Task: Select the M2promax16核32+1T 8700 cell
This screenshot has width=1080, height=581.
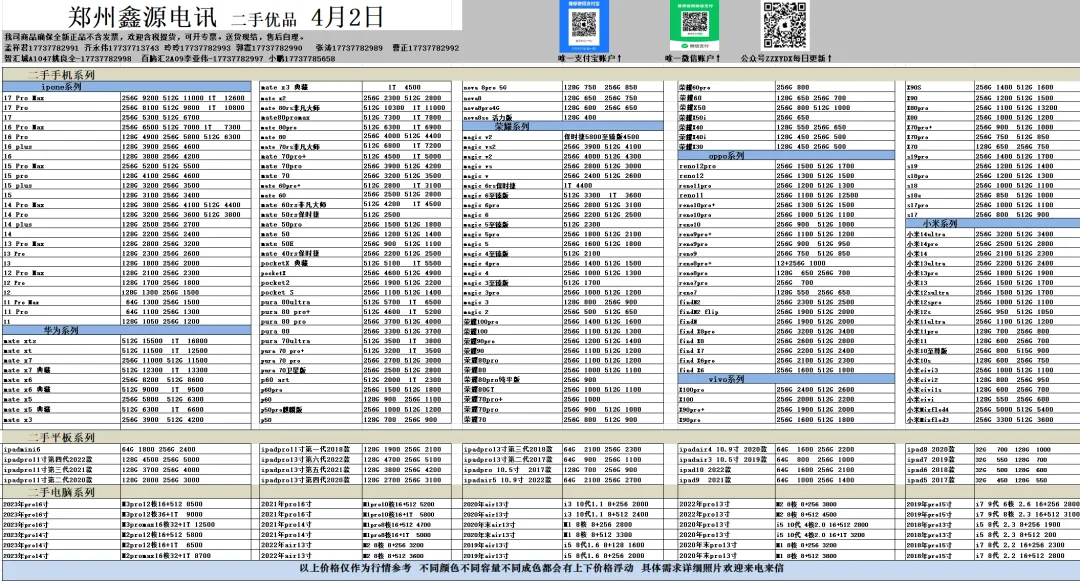Action: (186, 555)
